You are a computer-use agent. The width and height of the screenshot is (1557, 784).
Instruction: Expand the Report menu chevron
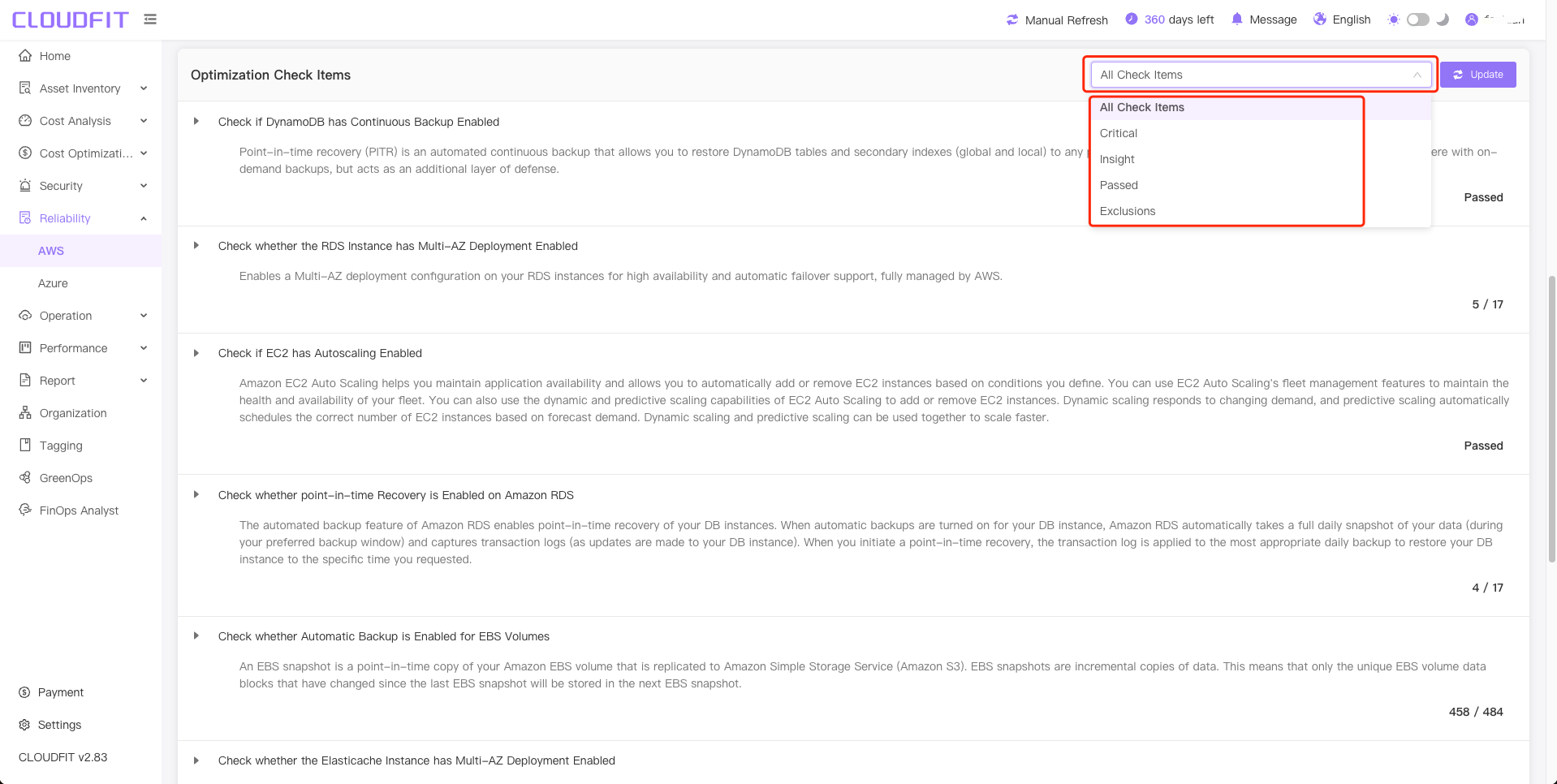(x=144, y=381)
